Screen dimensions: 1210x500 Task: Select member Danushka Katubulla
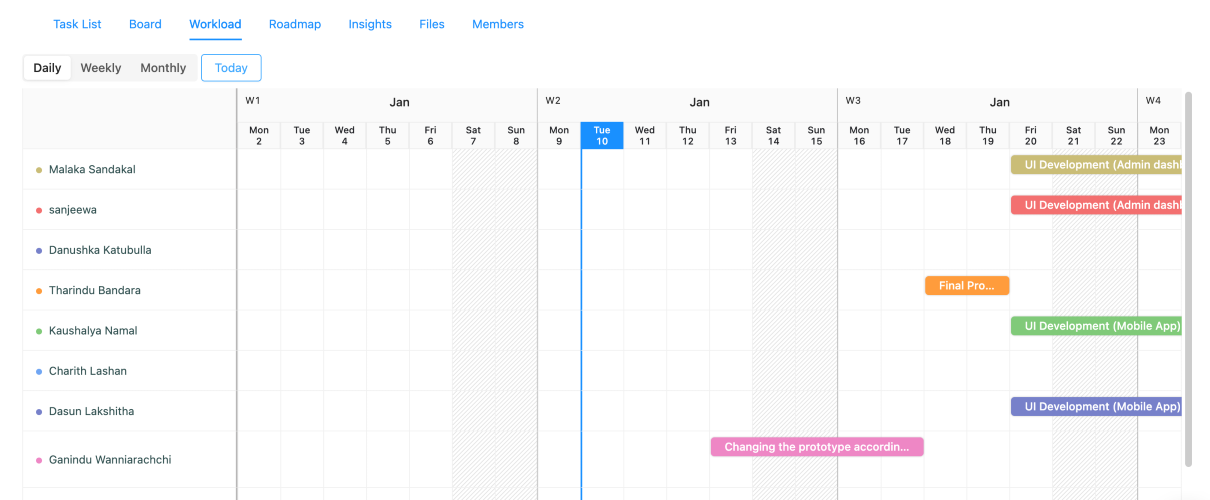click(100, 250)
